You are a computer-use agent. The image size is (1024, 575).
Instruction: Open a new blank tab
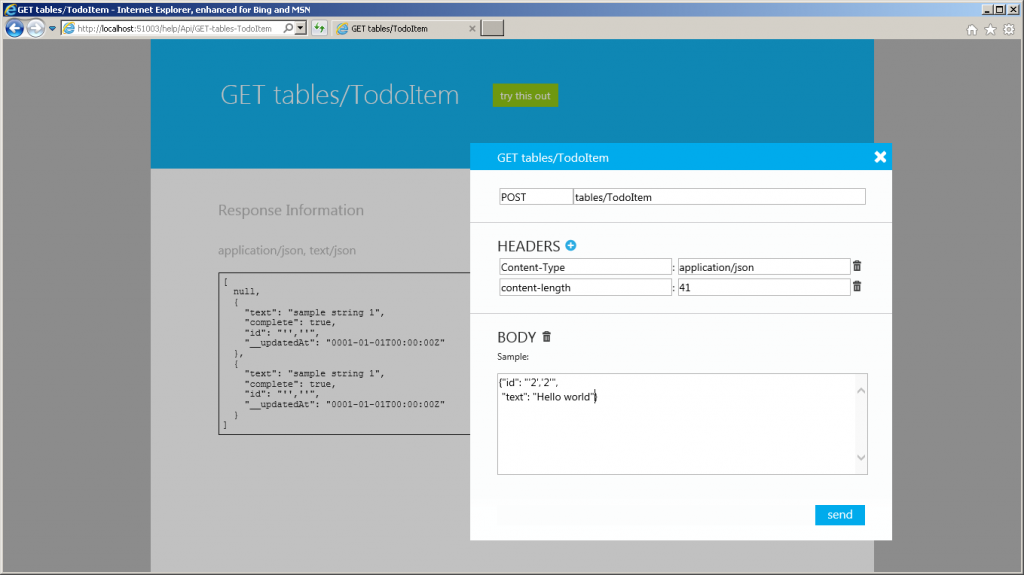[x=492, y=28]
